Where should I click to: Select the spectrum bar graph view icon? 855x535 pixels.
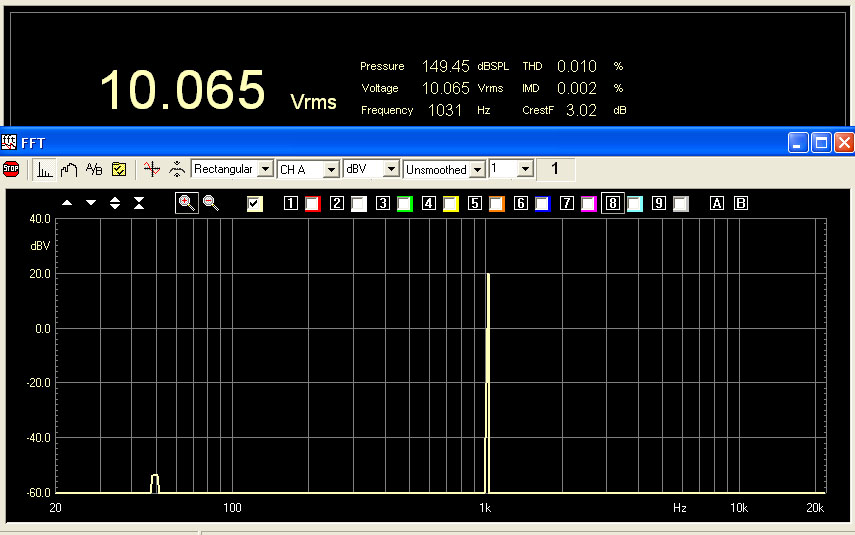pyautogui.click(x=45, y=169)
